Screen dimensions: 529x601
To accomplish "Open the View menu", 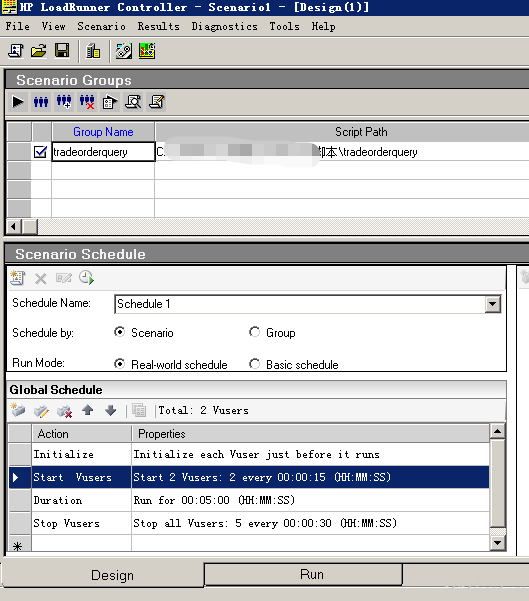I will point(53,26).
